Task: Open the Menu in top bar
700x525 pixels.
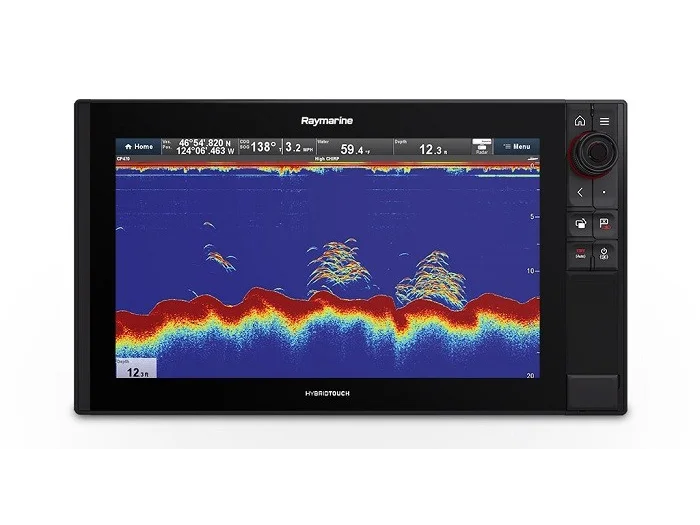Action: point(517,146)
